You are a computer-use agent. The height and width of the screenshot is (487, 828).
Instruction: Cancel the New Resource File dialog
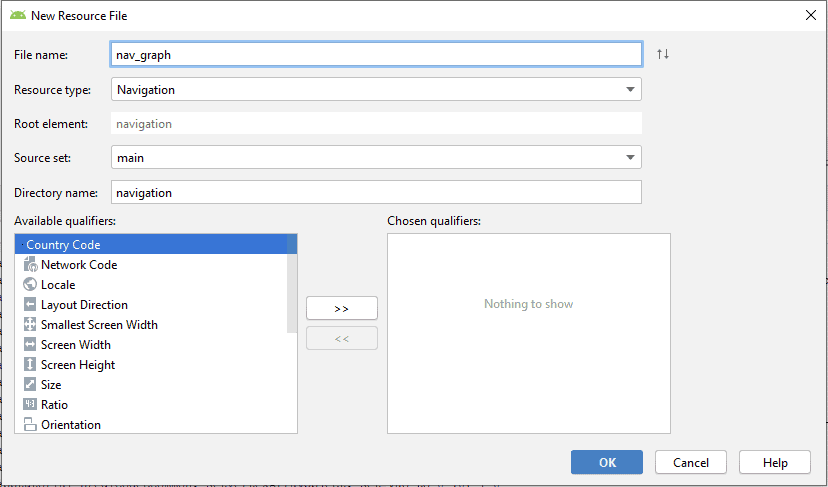pyautogui.click(x=690, y=462)
